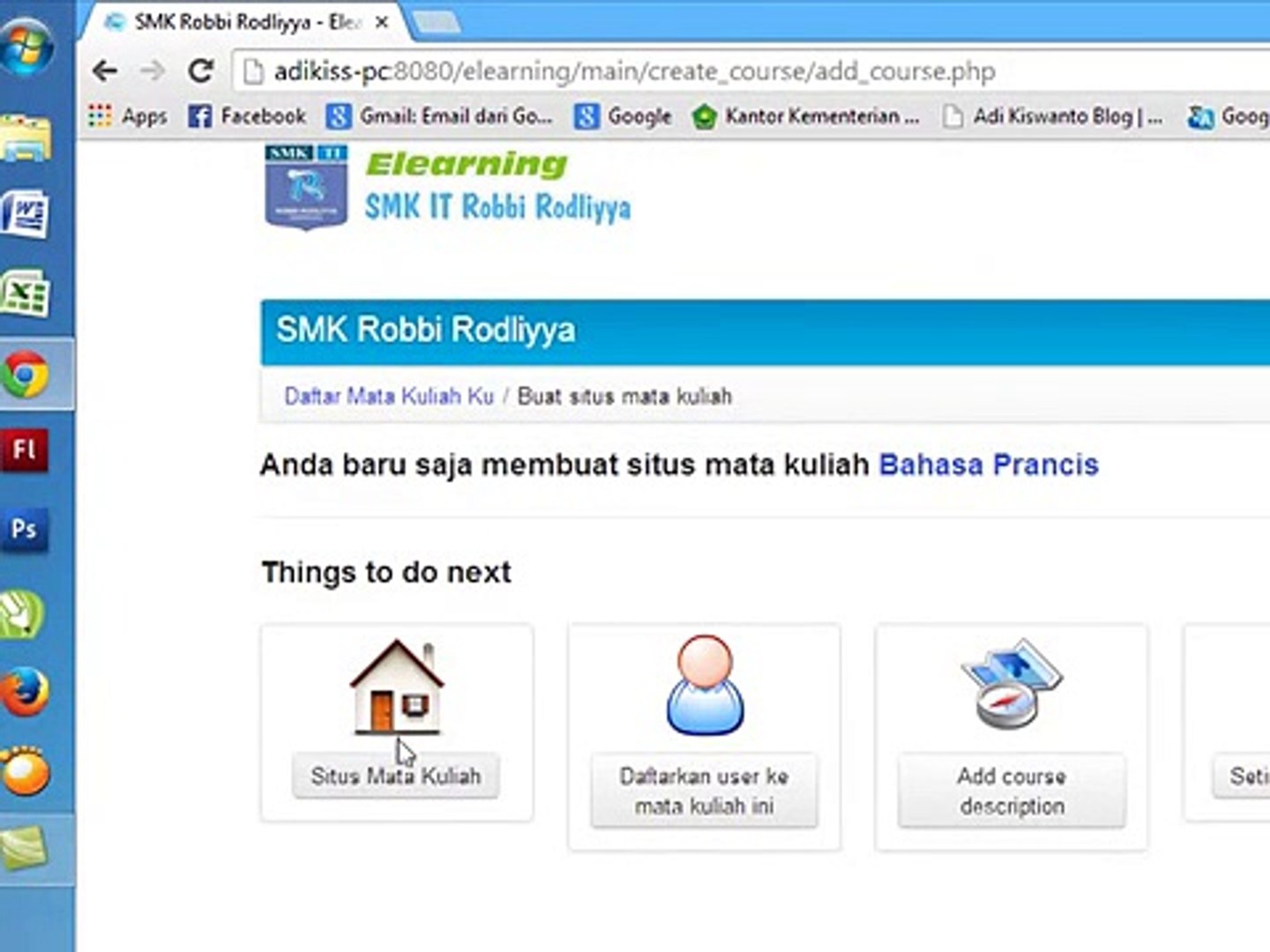The image size is (1270, 952).
Task: Switch to Google Chrome in the taskbar
Action: pyautogui.click(x=26, y=376)
